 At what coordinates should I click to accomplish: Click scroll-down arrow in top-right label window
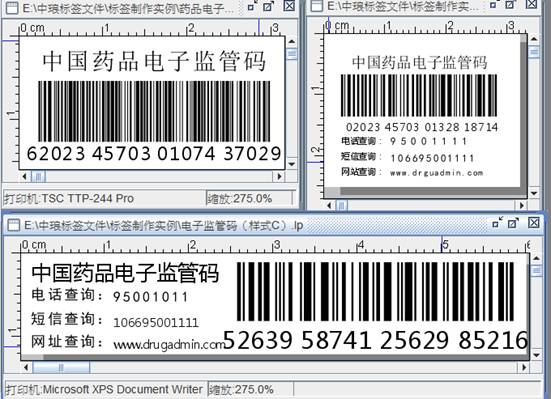(x=534, y=193)
